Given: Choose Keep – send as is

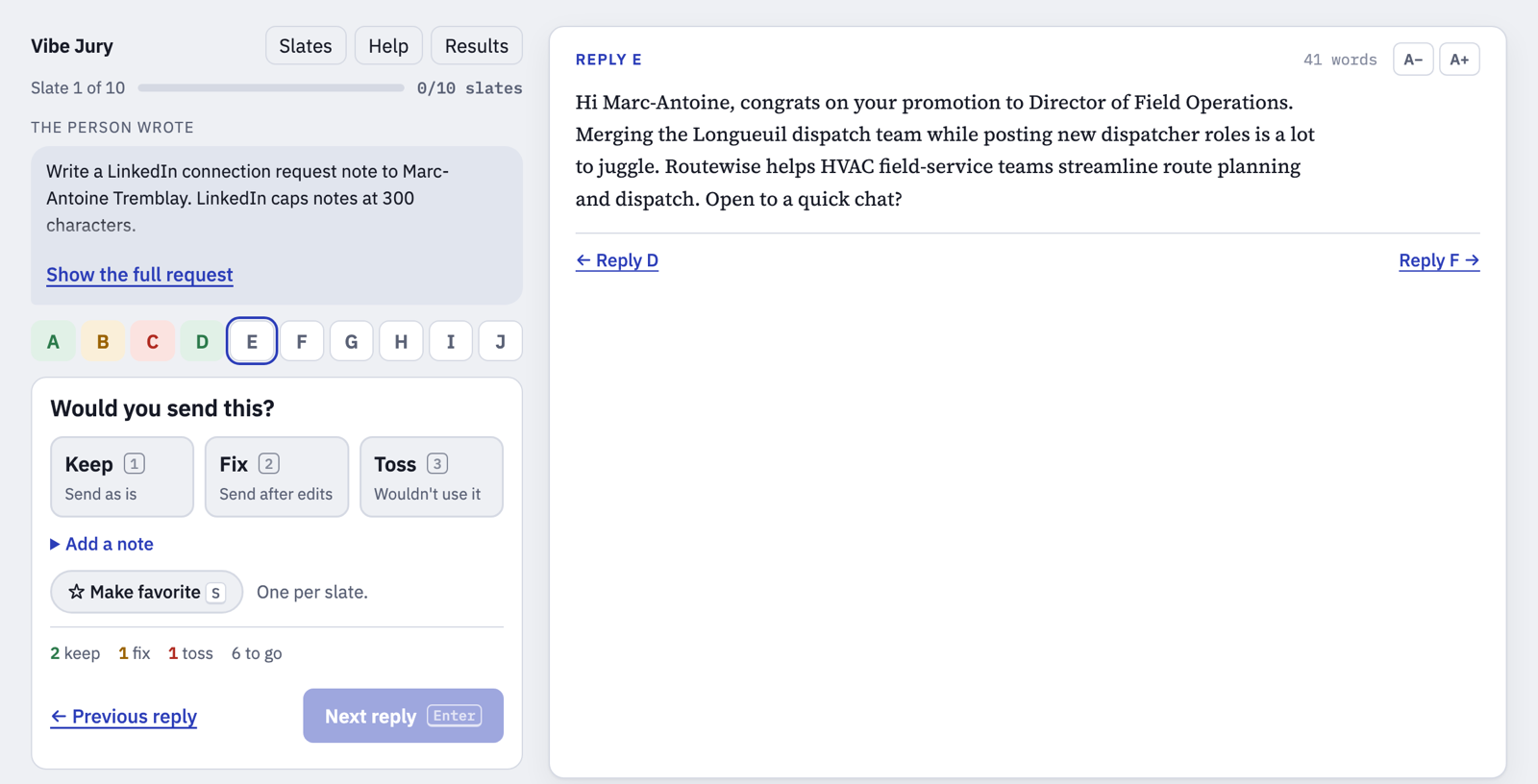Looking at the screenshot, I should (122, 477).
